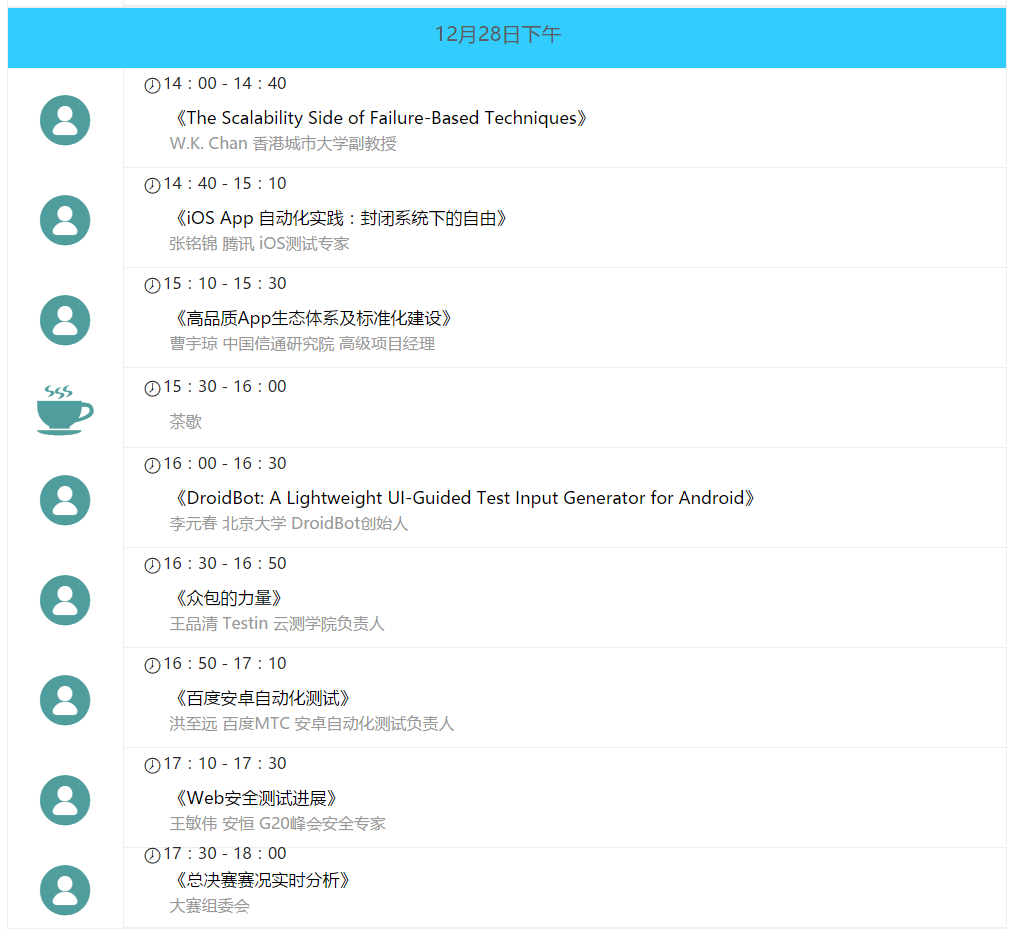The image size is (1026, 937).
Task: Click speaker line 'W.K. Chan 香港城市大学副教授'
Action: [283, 144]
